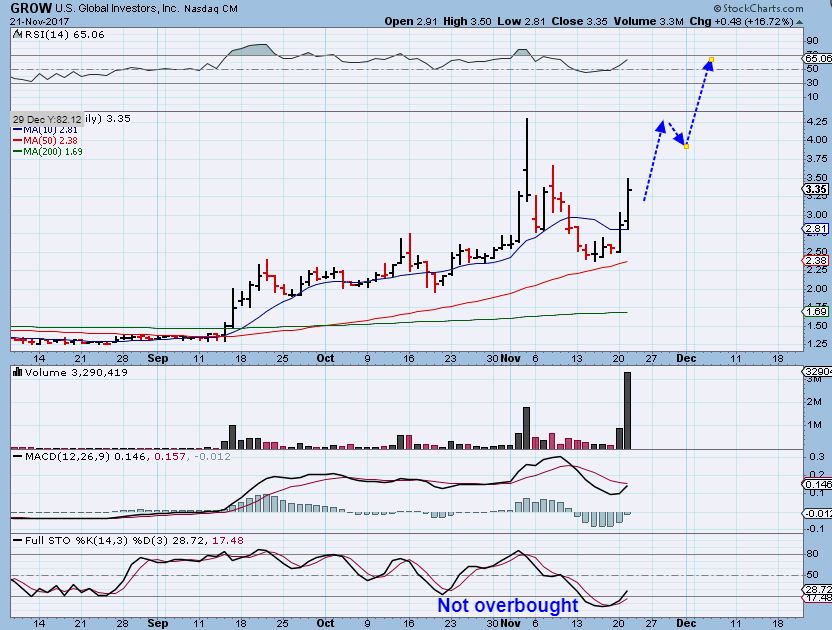This screenshot has height=630, width=832.
Task: Select the U.S. Global Investors, Inc. company name
Action: (x=117, y=8)
